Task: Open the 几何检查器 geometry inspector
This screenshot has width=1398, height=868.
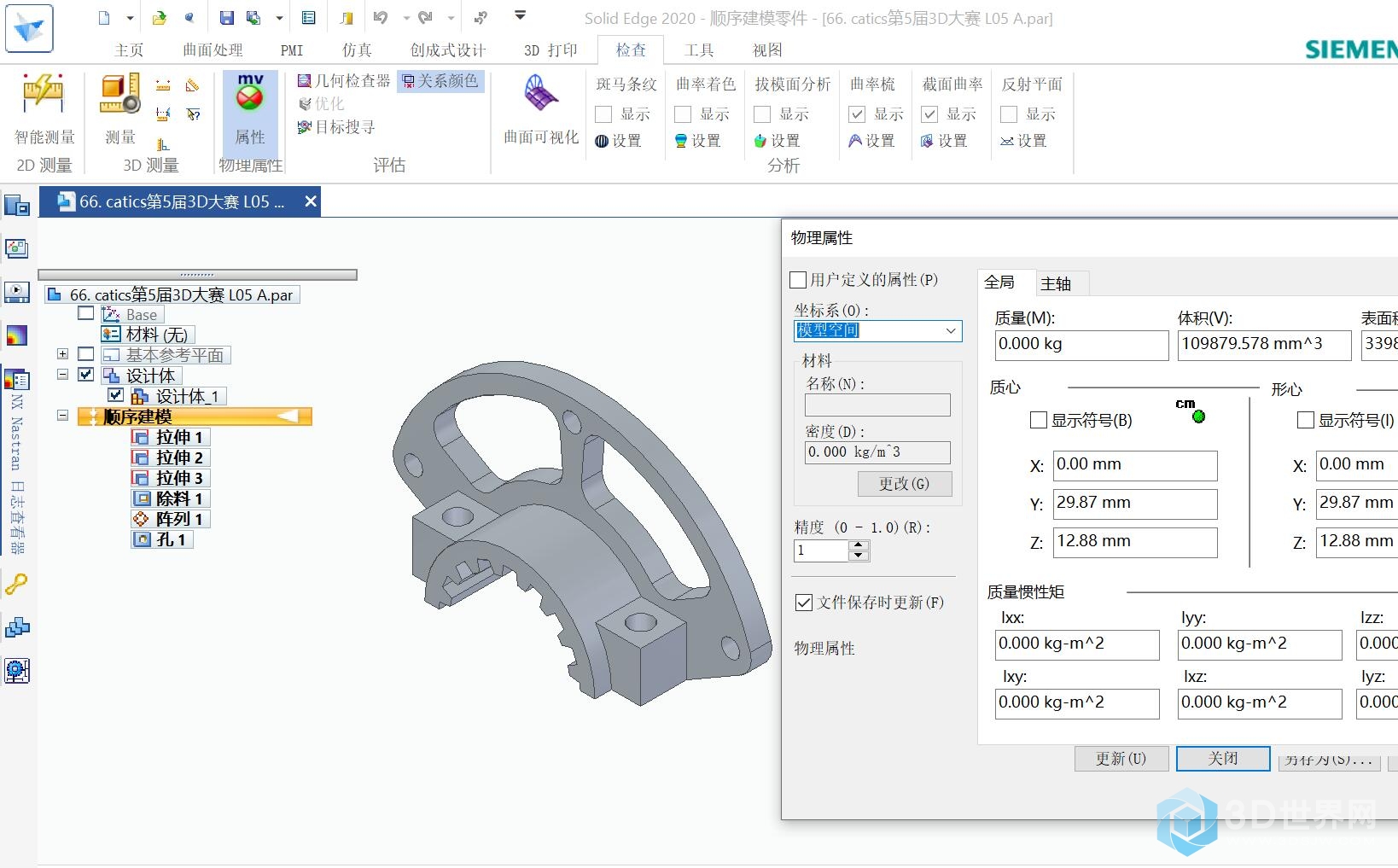Action: [x=343, y=81]
